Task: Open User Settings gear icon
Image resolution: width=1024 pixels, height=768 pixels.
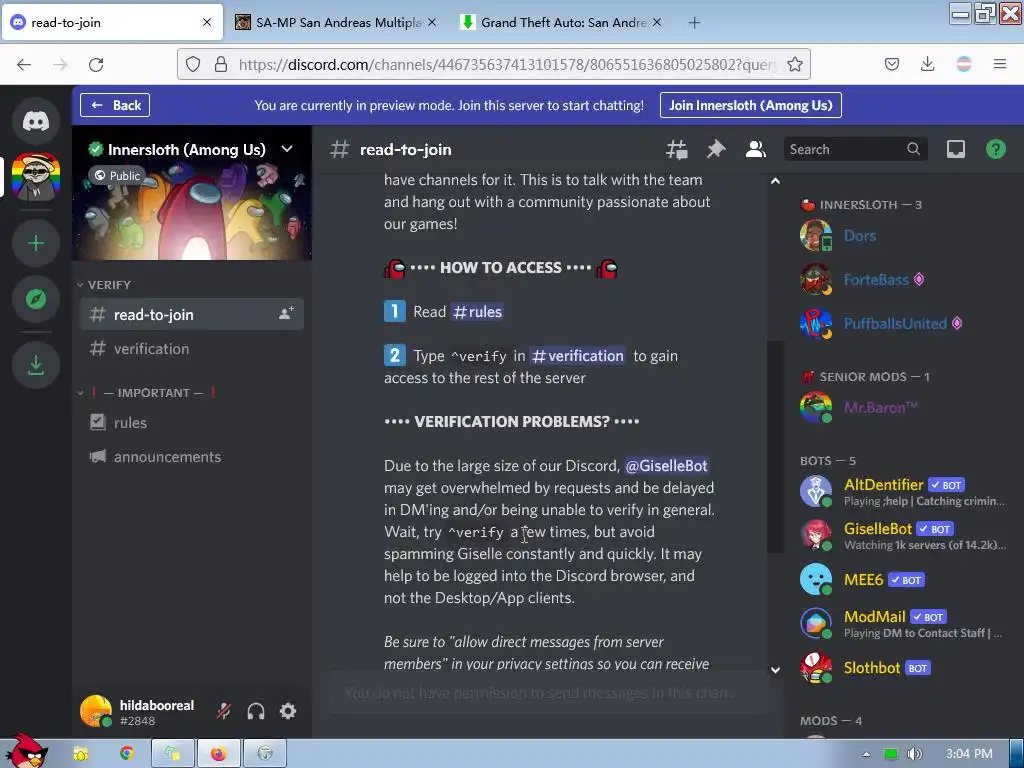Action: coord(288,711)
